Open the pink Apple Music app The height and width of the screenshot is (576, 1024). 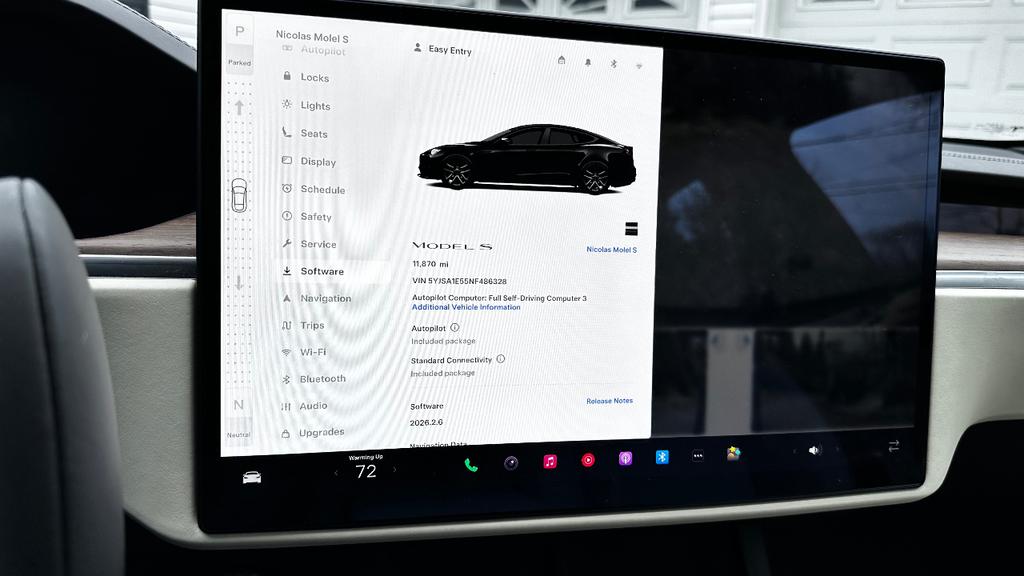pos(550,462)
